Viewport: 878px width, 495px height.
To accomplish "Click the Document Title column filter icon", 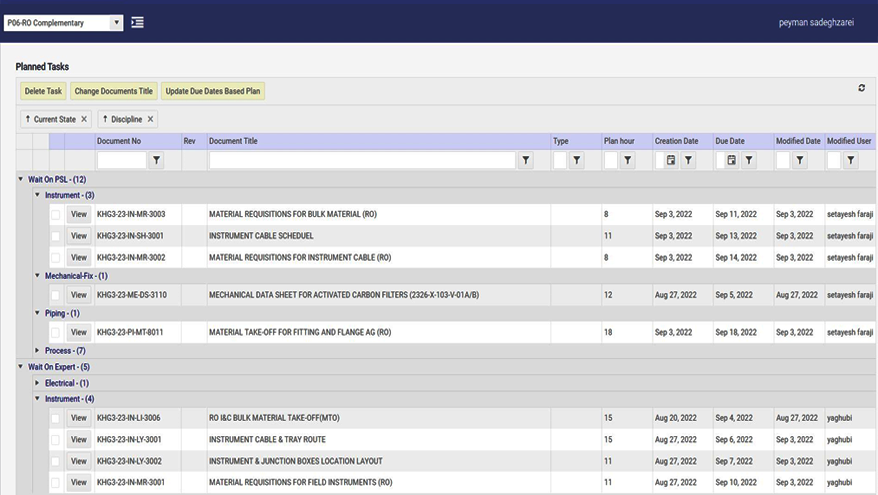I will 526,160.
